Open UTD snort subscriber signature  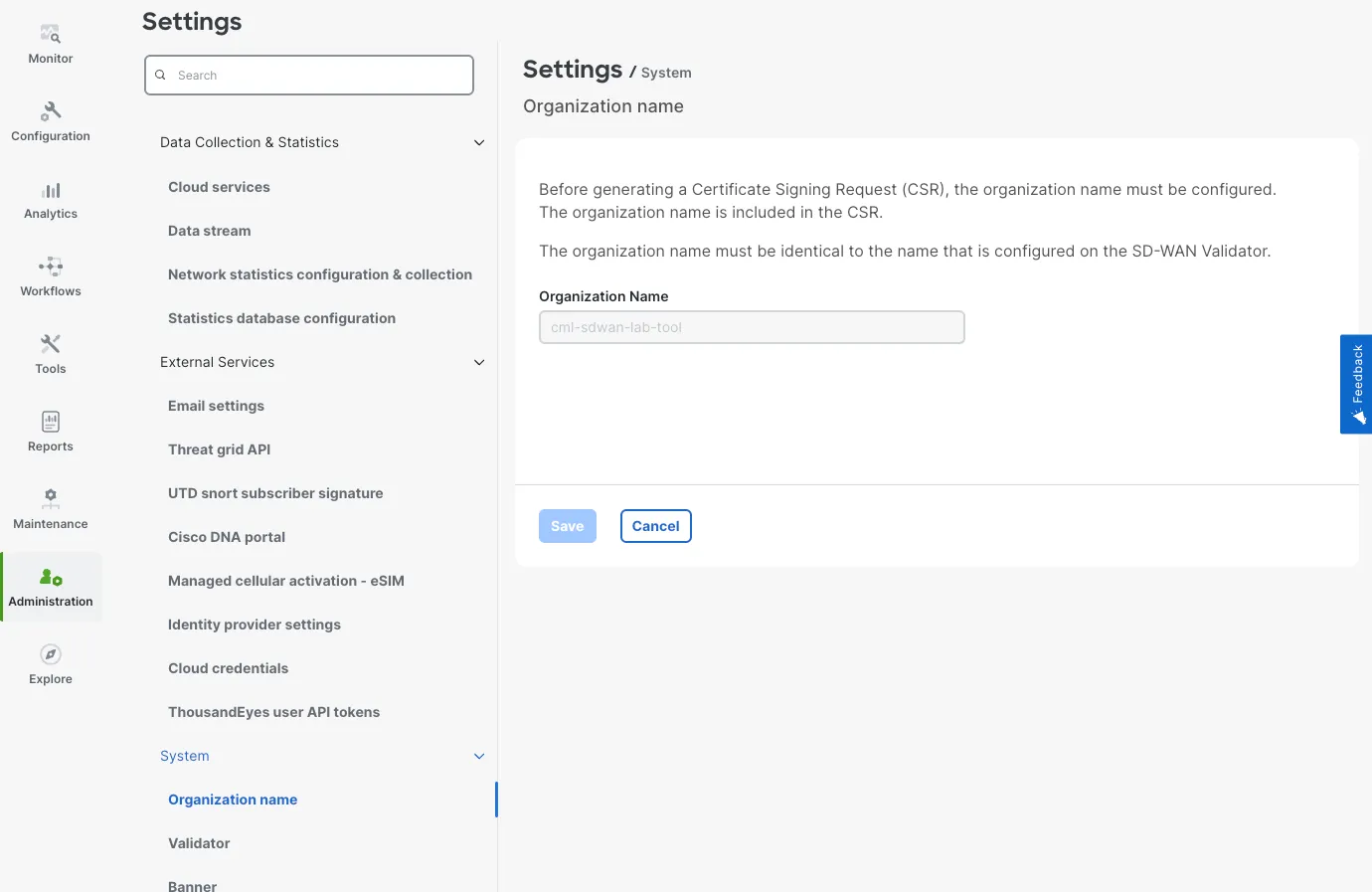[x=275, y=493]
